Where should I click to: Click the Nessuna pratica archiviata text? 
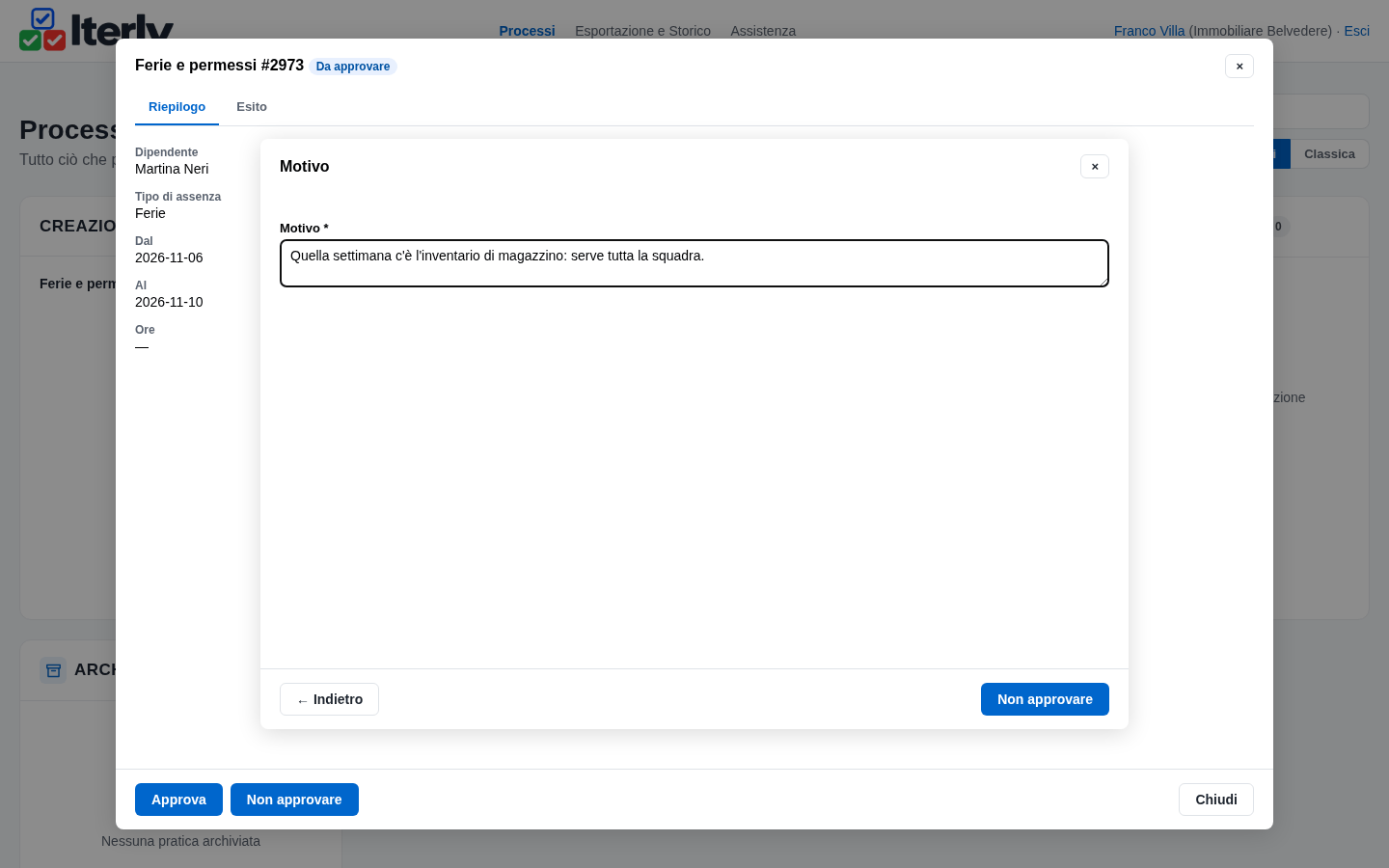[x=180, y=841]
